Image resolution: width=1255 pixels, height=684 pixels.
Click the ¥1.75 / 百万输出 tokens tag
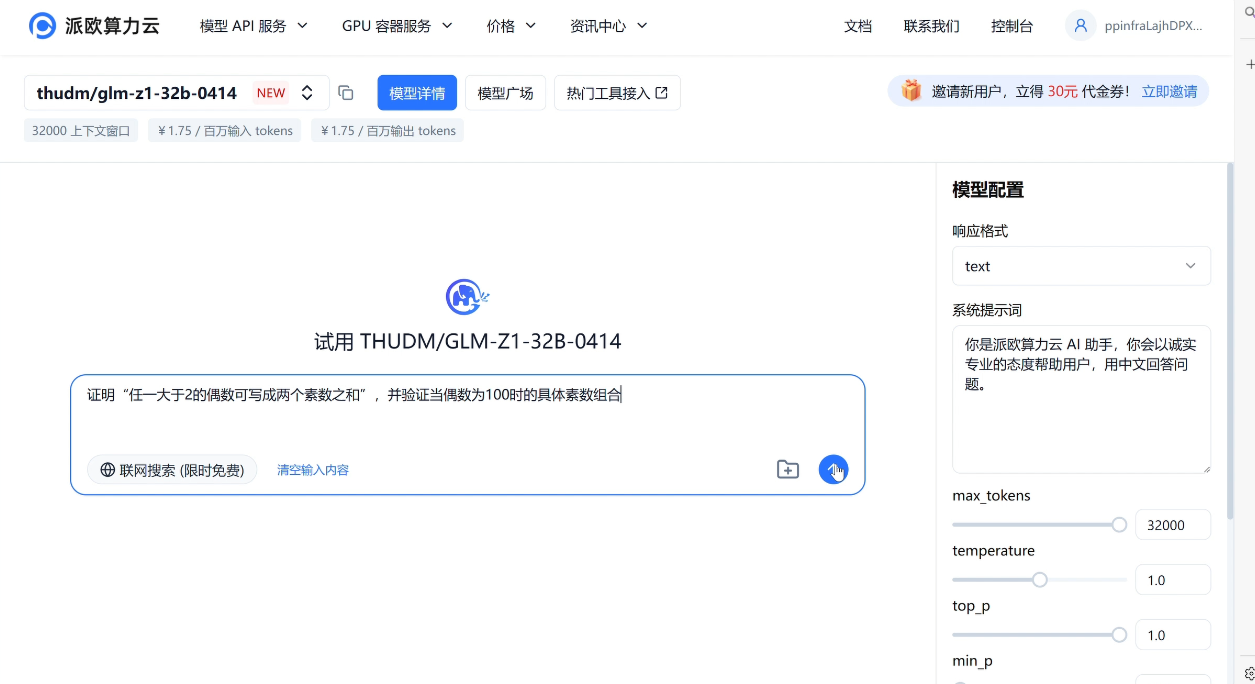(x=387, y=131)
